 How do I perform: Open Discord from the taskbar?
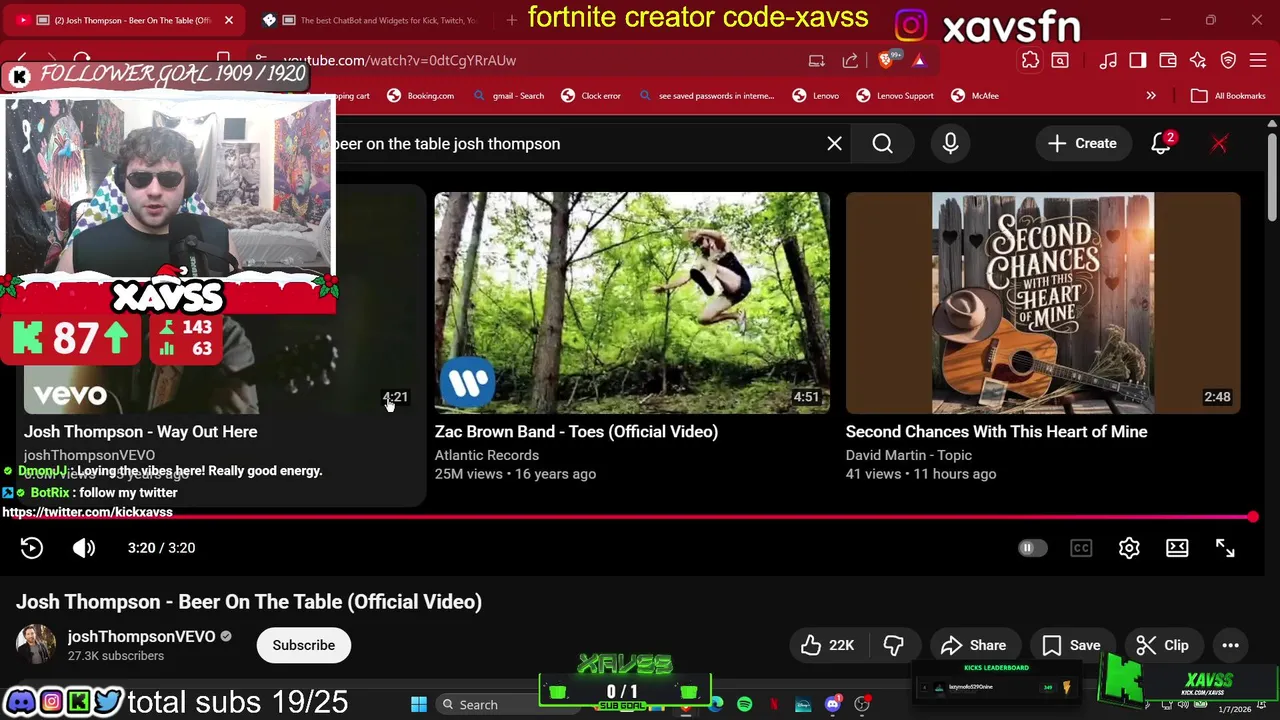(832, 704)
